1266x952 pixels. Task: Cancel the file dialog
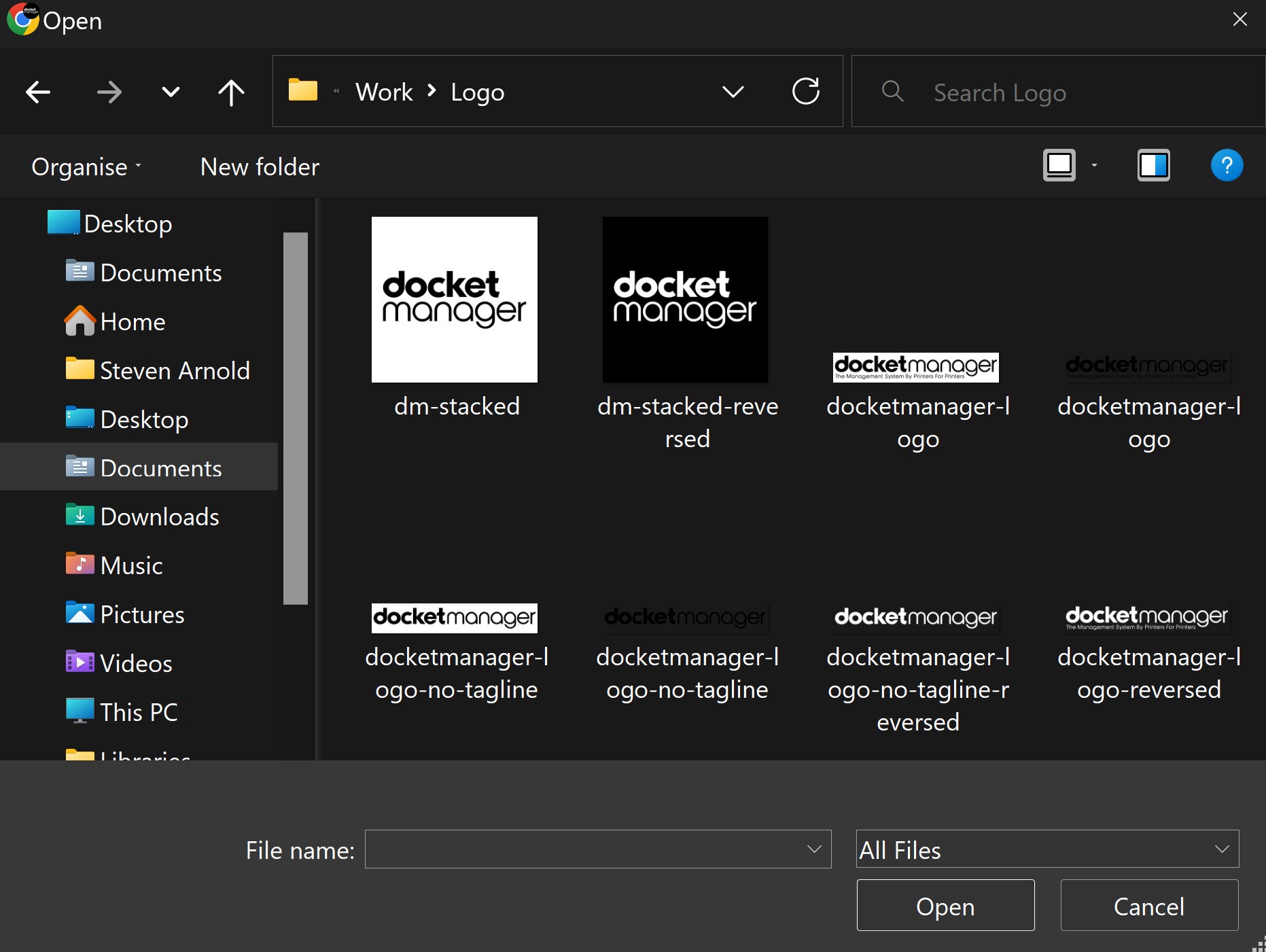[1149, 905]
